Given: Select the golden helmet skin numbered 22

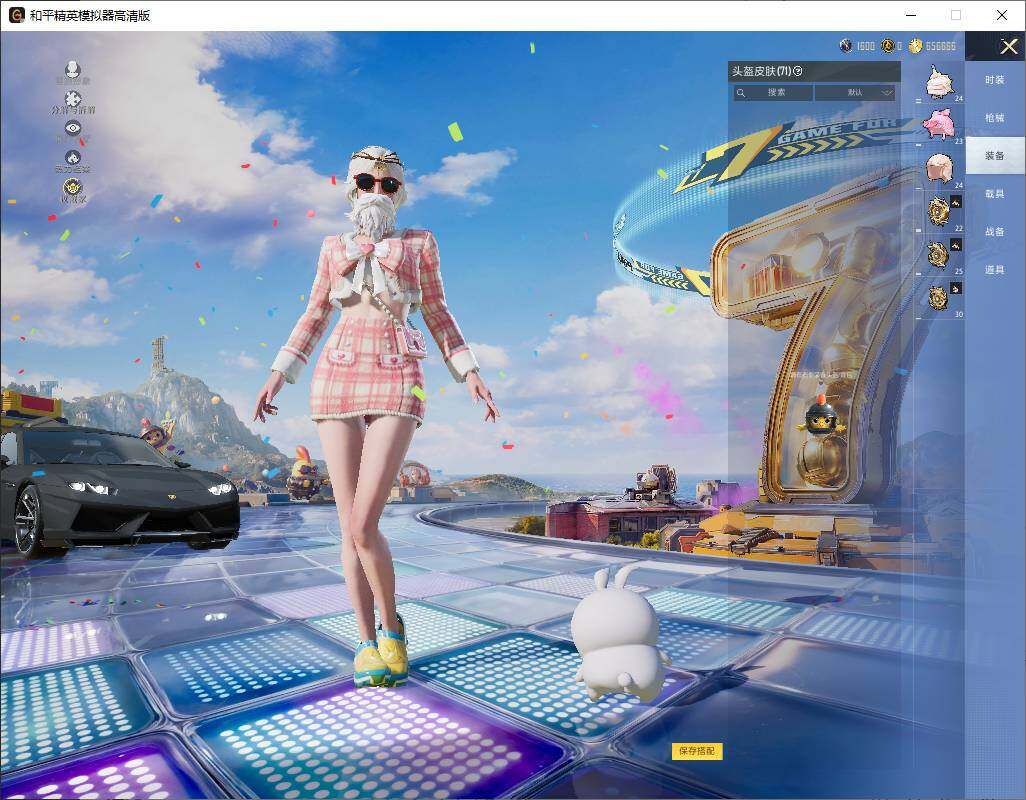Looking at the screenshot, I should (939, 211).
